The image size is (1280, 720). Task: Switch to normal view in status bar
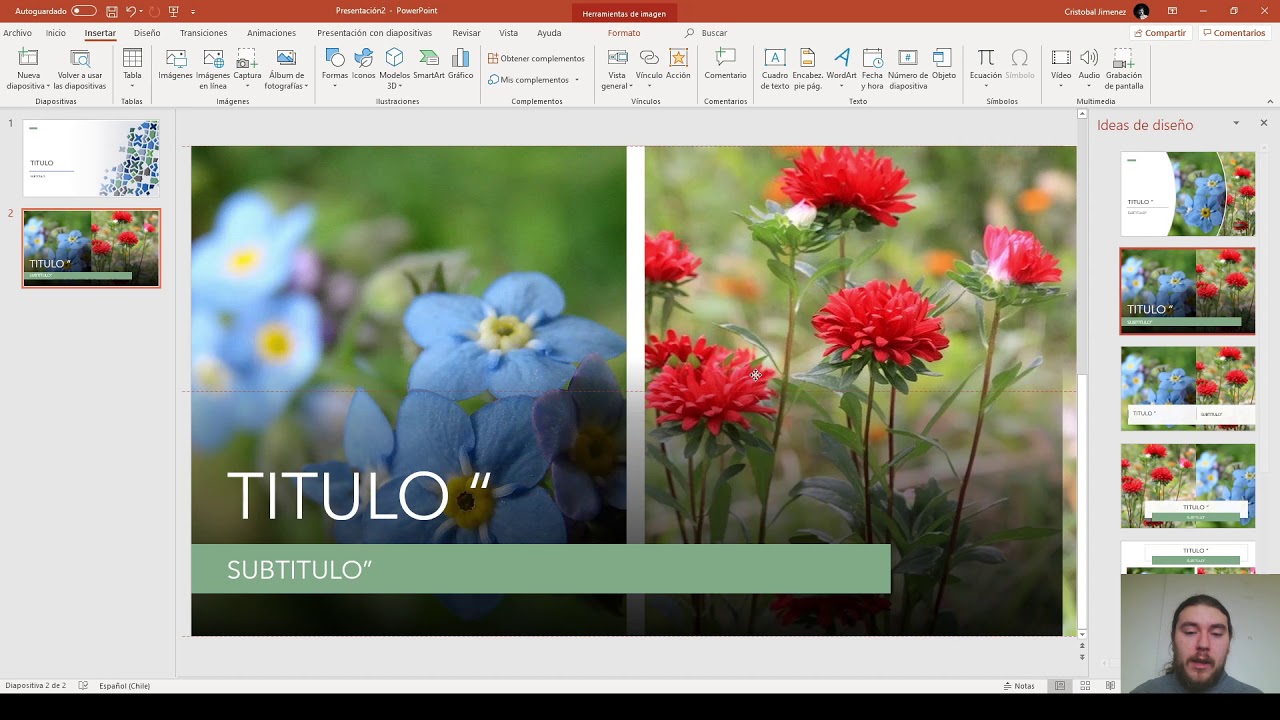[1060, 686]
